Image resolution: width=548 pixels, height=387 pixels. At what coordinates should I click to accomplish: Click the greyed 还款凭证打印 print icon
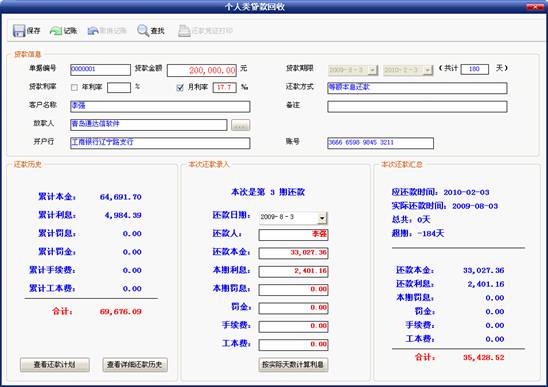point(184,31)
